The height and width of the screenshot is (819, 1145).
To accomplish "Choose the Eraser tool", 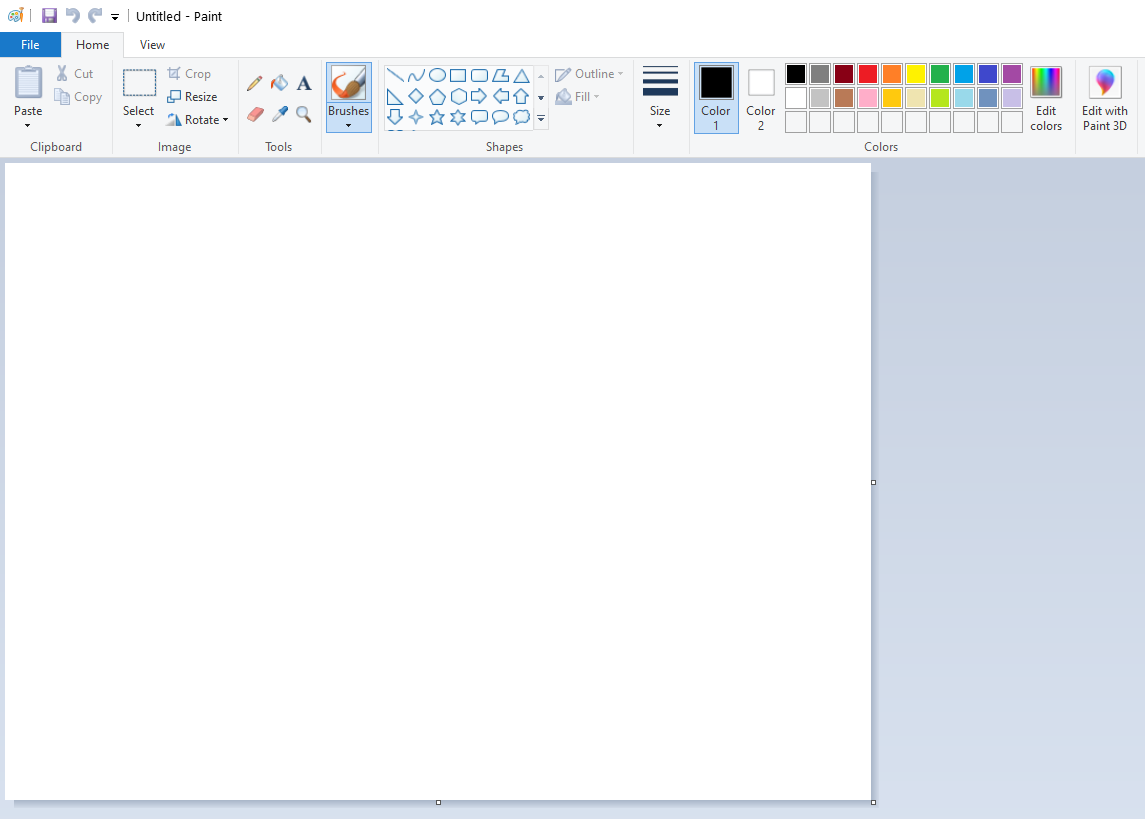I will click(x=255, y=114).
